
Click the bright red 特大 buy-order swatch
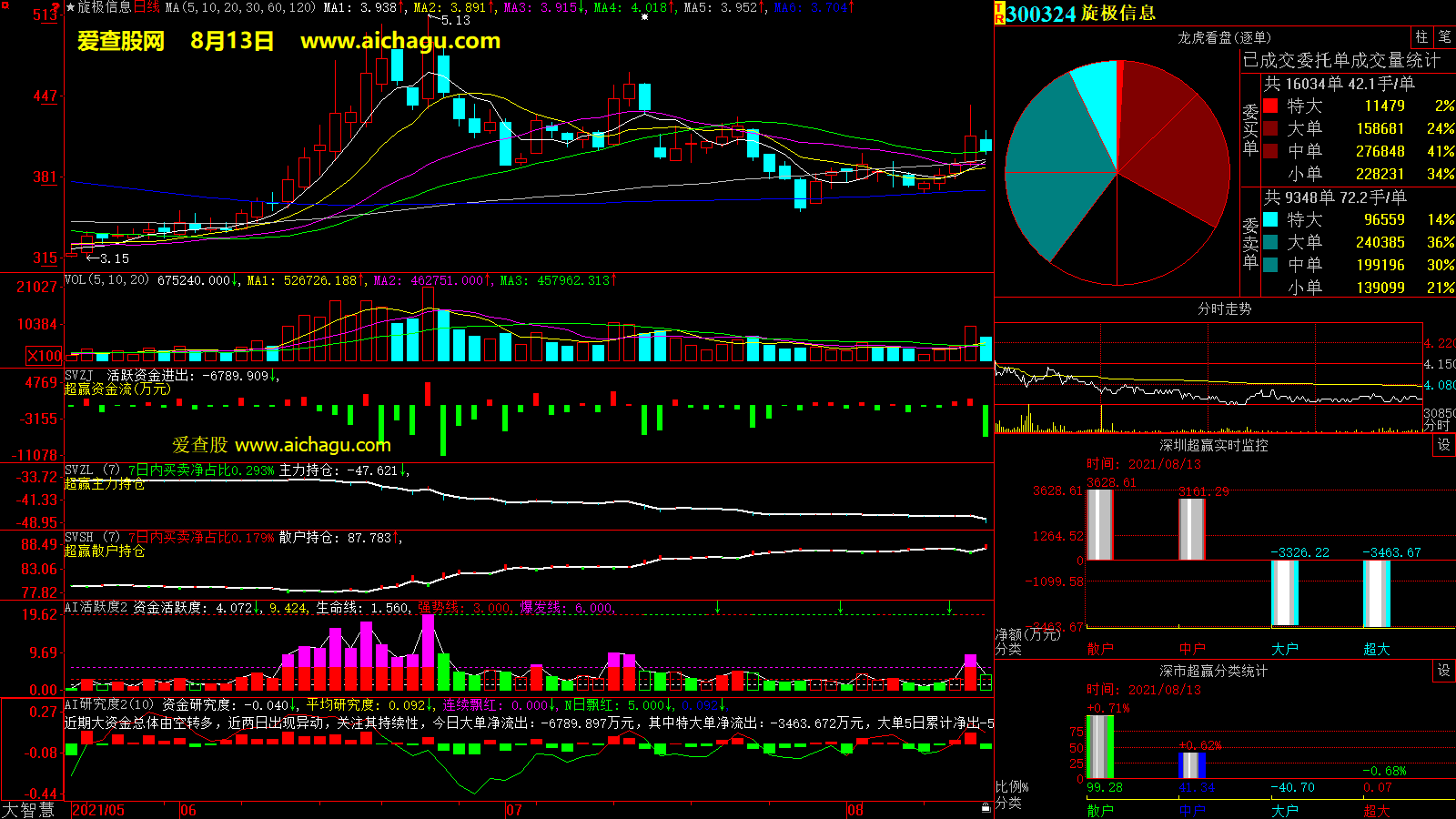(x=1270, y=106)
